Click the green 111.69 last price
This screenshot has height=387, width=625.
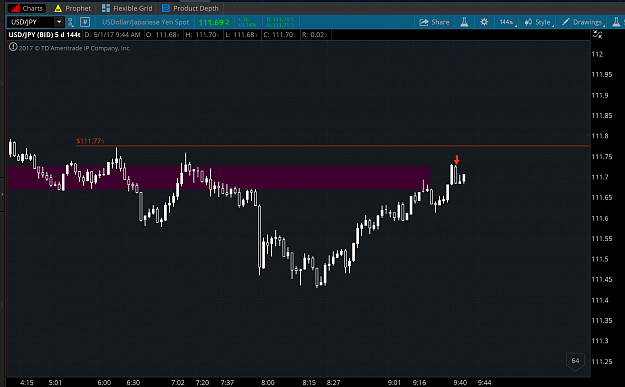(x=214, y=22)
